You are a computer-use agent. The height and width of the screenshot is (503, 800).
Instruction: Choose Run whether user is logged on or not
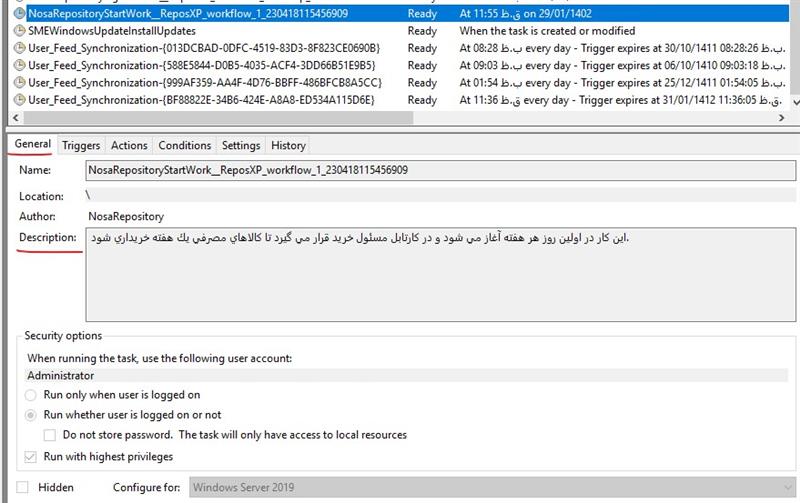[x=31, y=415]
